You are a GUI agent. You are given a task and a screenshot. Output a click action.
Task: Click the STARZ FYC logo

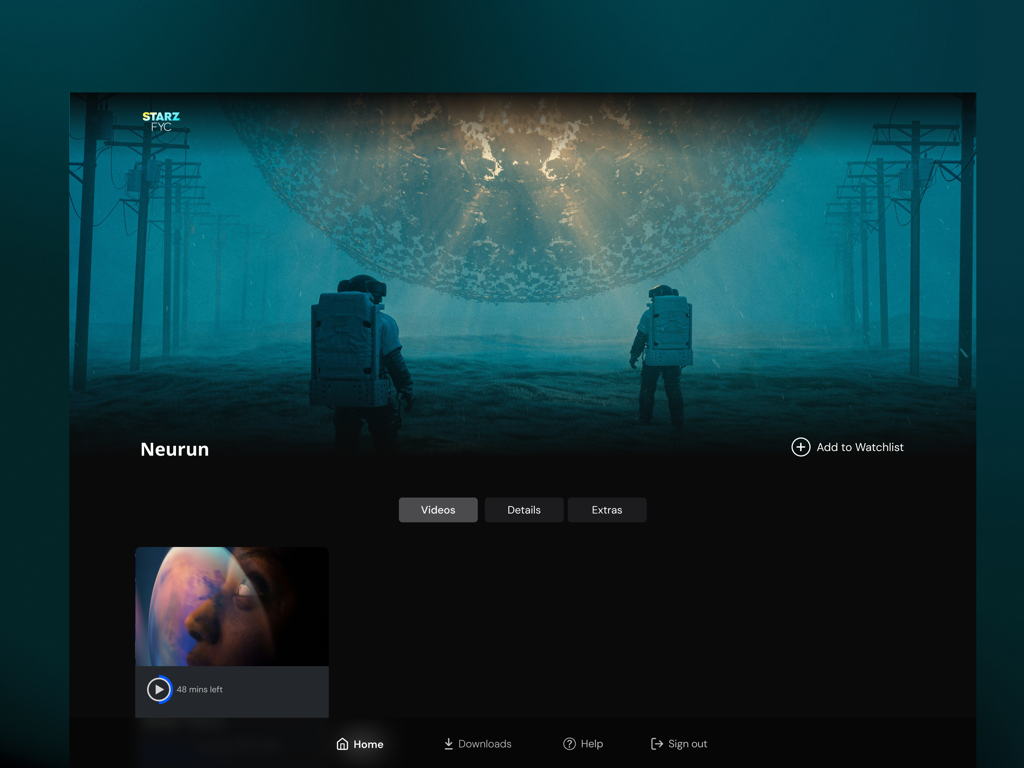click(x=160, y=123)
